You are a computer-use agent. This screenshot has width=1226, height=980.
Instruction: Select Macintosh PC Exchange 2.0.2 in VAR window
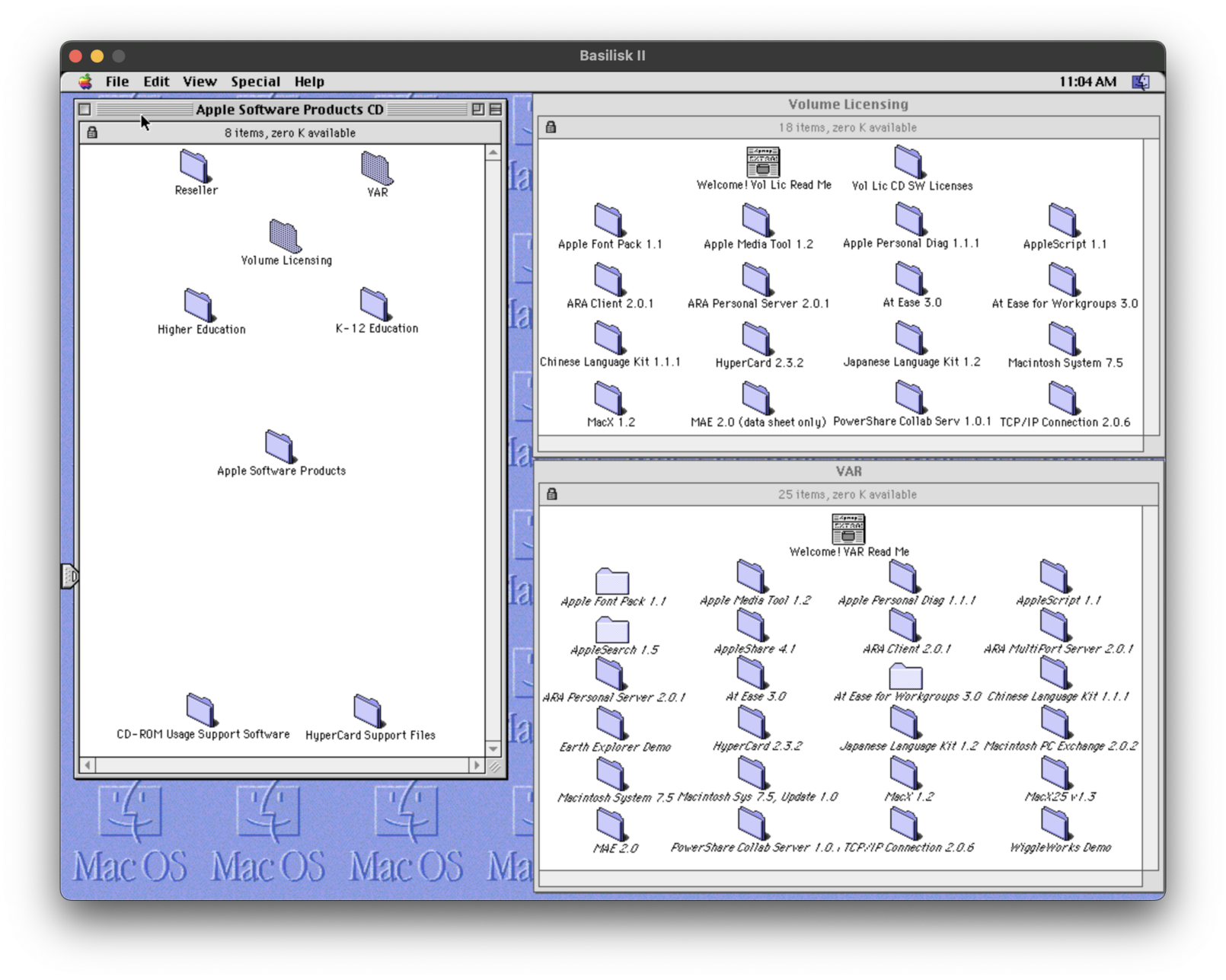pos(1056,723)
